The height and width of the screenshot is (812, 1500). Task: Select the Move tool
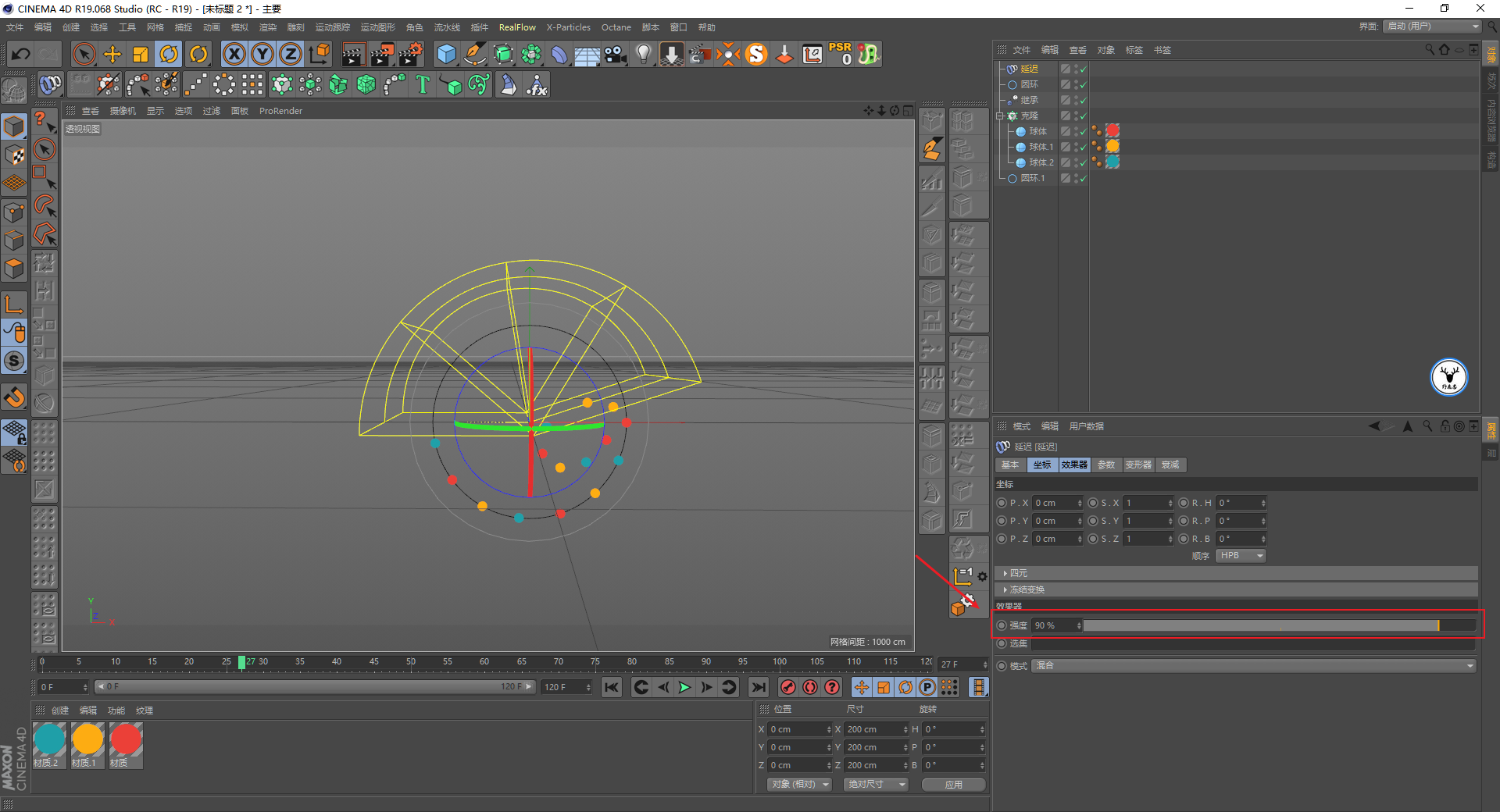[x=112, y=54]
